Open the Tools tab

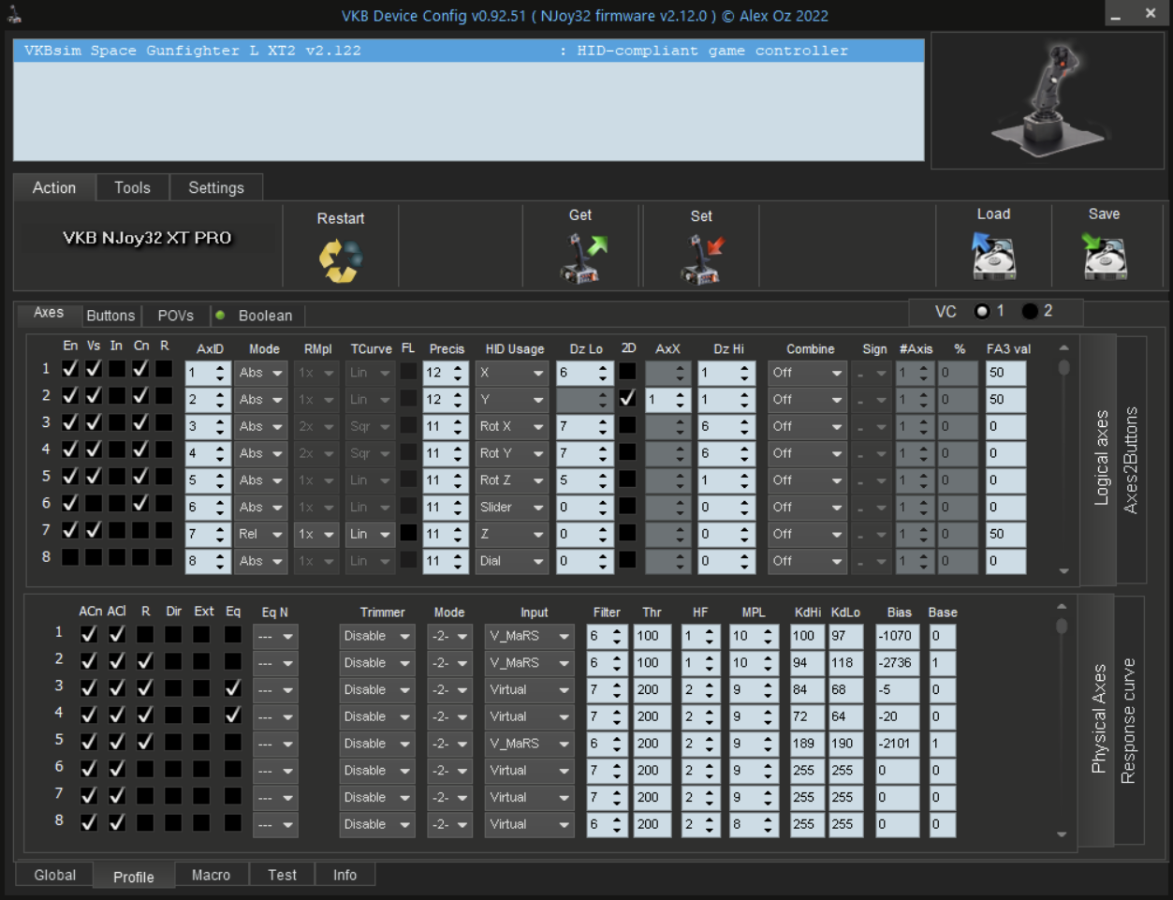coord(132,188)
